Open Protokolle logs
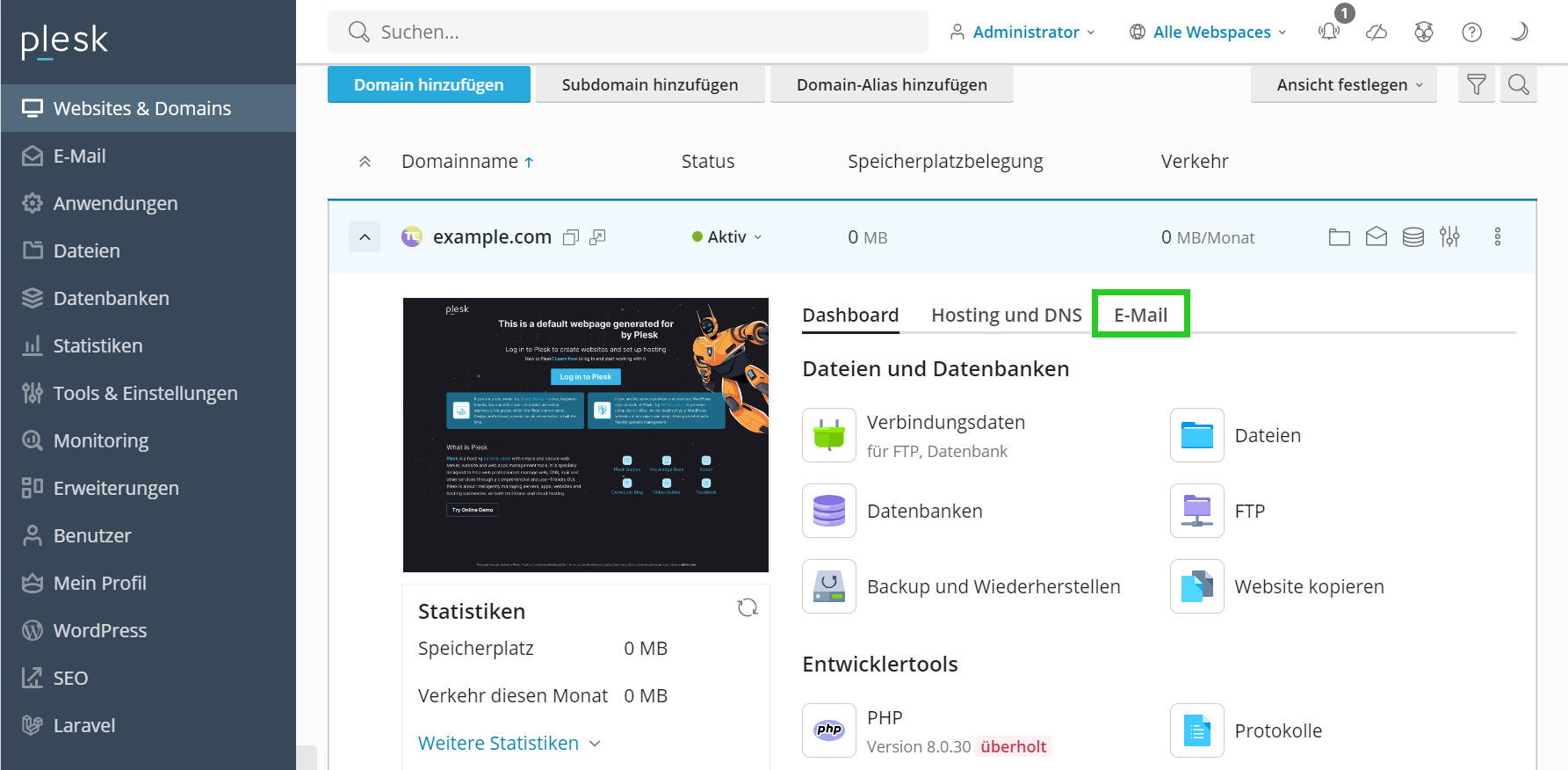Viewport: 1568px width, 770px height. pyautogui.click(x=1246, y=730)
